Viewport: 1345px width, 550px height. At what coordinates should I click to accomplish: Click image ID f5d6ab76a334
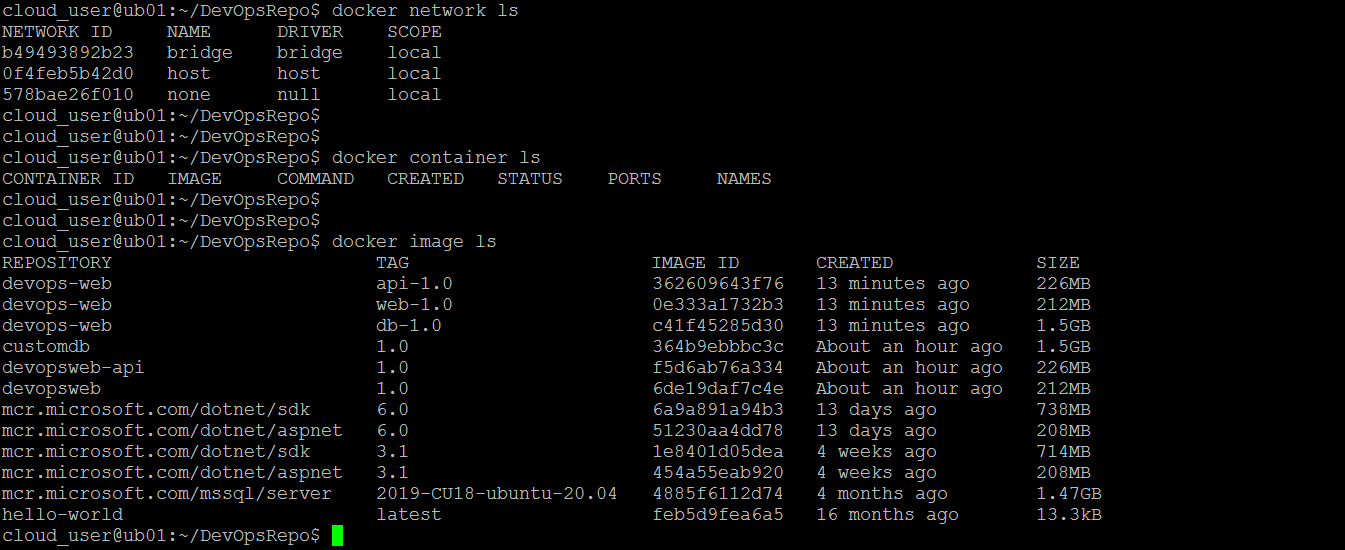click(717, 368)
